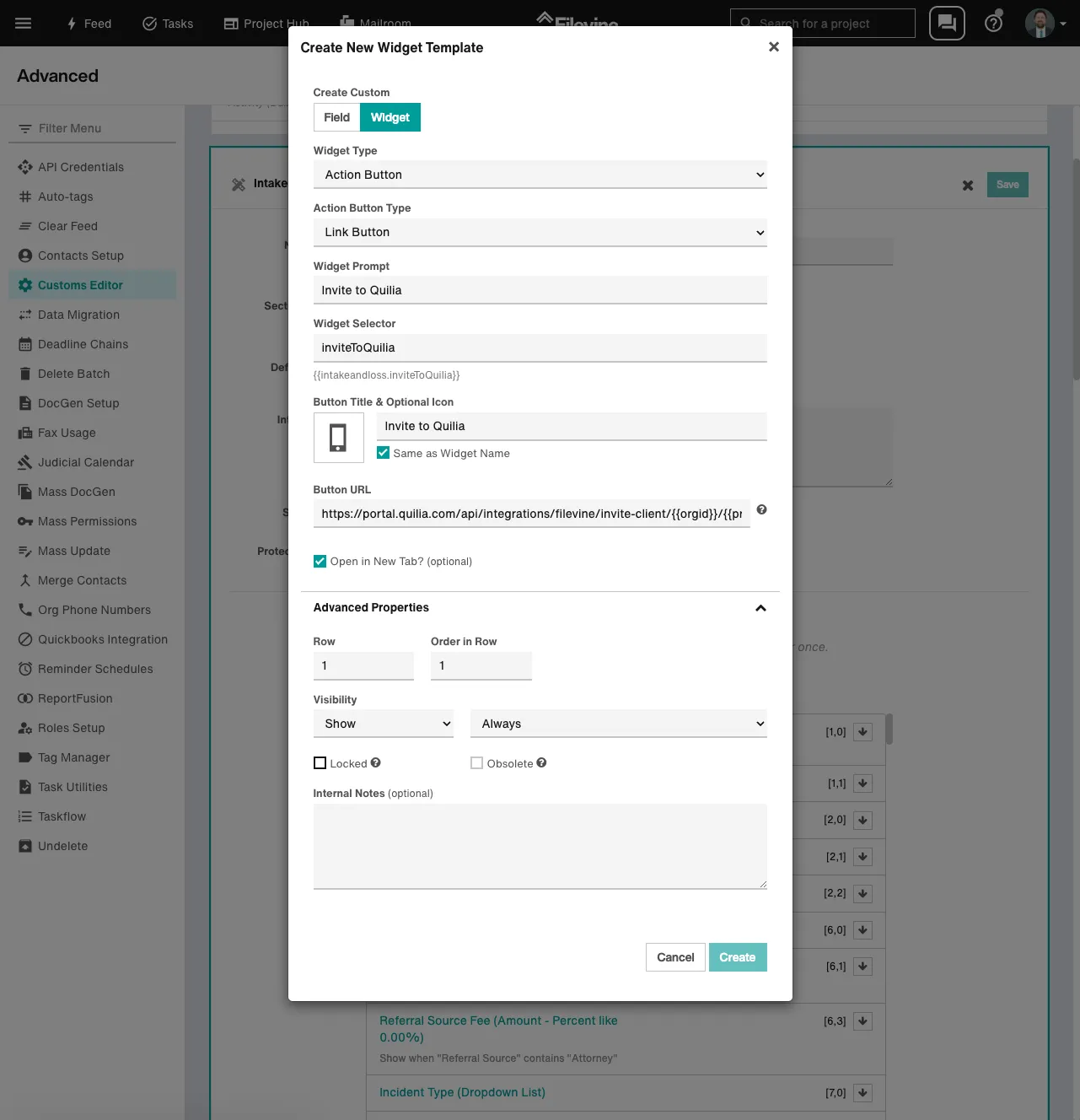Select the Widget custom type toggle
The image size is (1080, 1120).
point(390,117)
